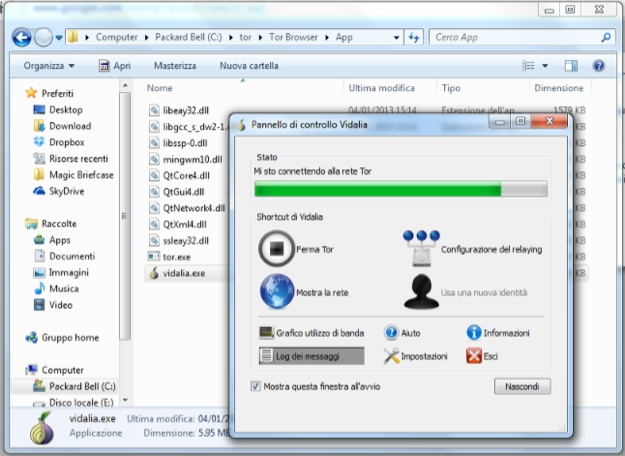Open Grafico utilizzo di banda
The width and height of the screenshot is (625, 456).
(268, 332)
